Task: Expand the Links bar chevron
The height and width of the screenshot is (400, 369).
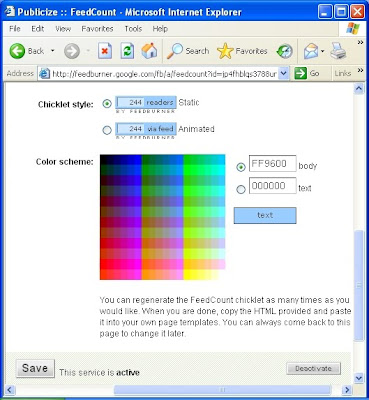Action: 360,70
